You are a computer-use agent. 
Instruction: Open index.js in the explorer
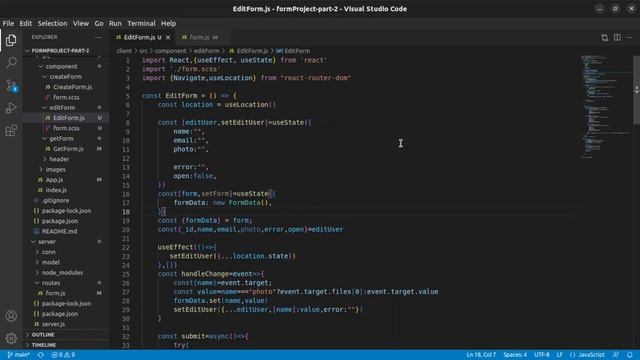[x=56, y=190]
